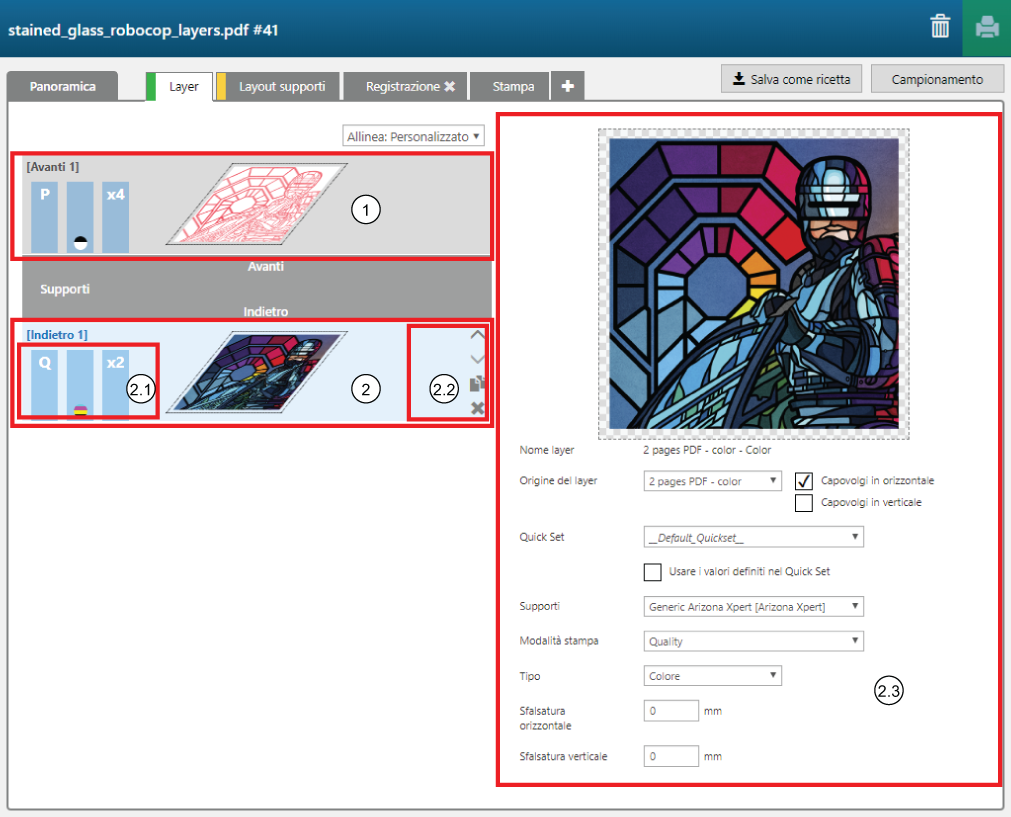Remove Registrazione tab with its X icon
This screenshot has width=1011, height=817.
[x=449, y=86]
